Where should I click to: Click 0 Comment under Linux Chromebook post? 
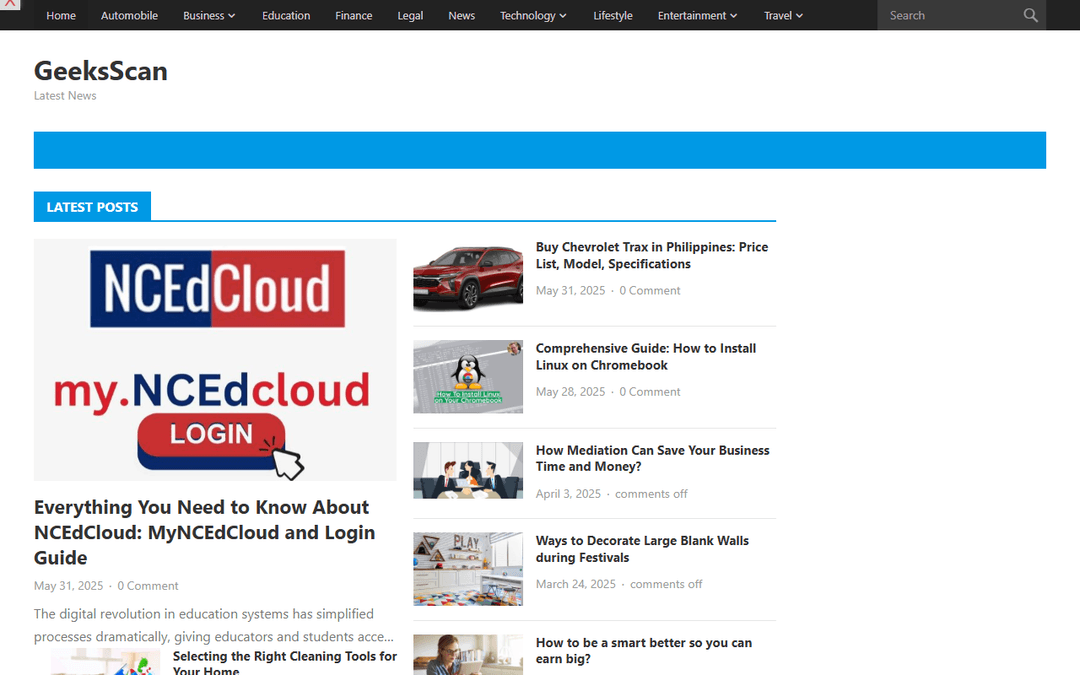pos(650,391)
